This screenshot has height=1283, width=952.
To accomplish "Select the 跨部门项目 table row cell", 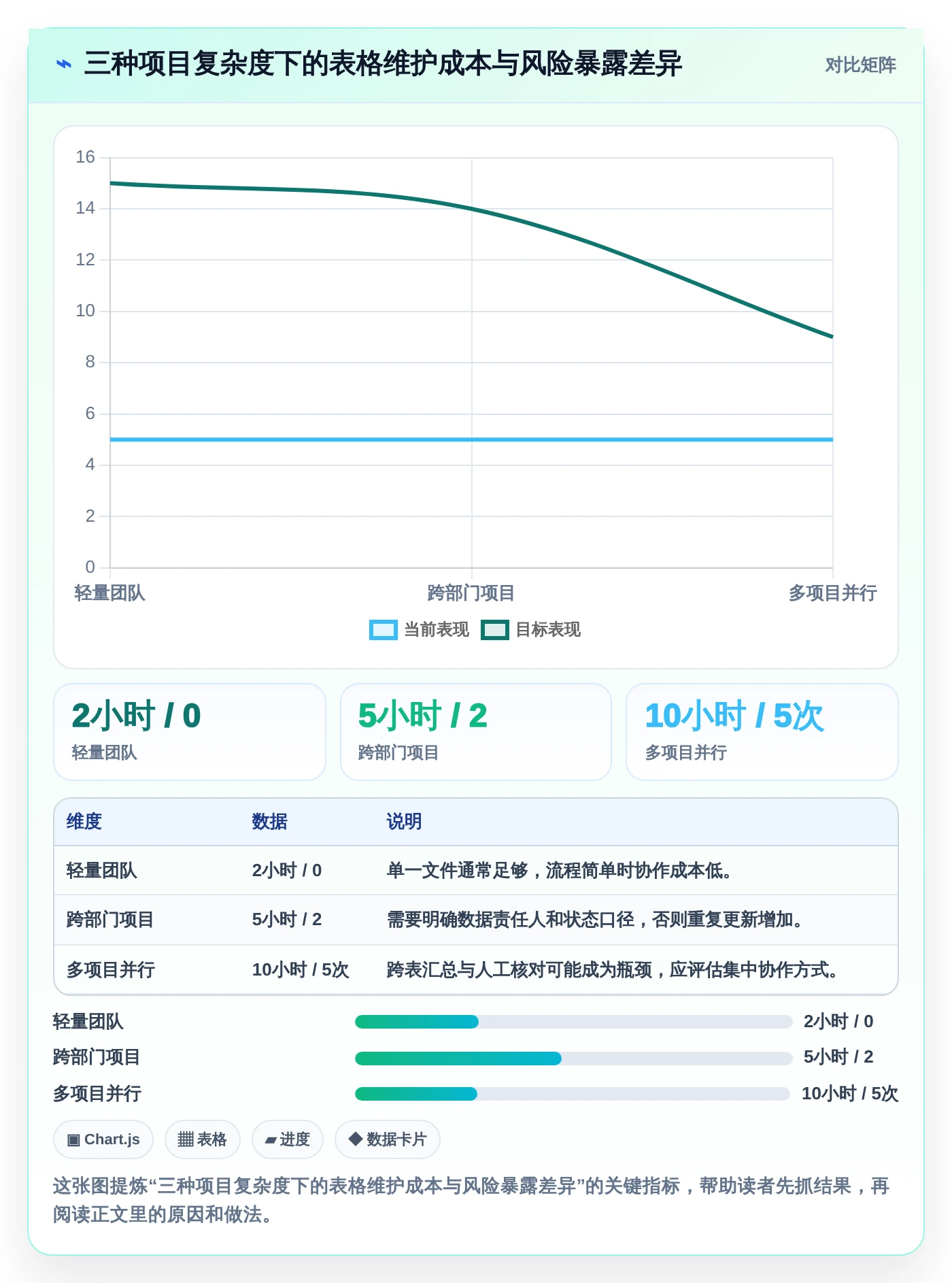I will point(110,920).
